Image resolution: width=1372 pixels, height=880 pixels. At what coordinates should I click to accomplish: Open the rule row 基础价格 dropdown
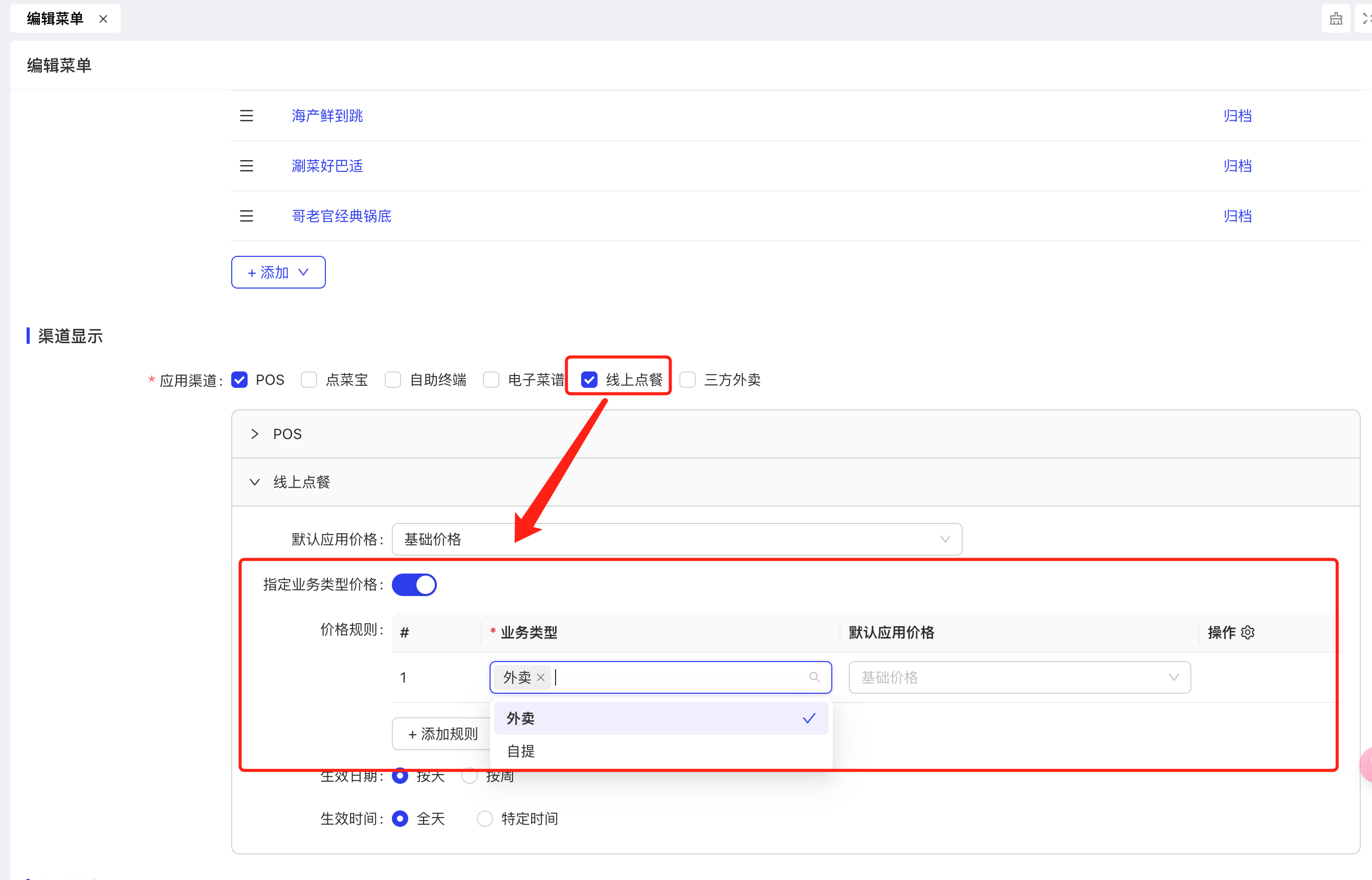pyautogui.click(x=1020, y=678)
